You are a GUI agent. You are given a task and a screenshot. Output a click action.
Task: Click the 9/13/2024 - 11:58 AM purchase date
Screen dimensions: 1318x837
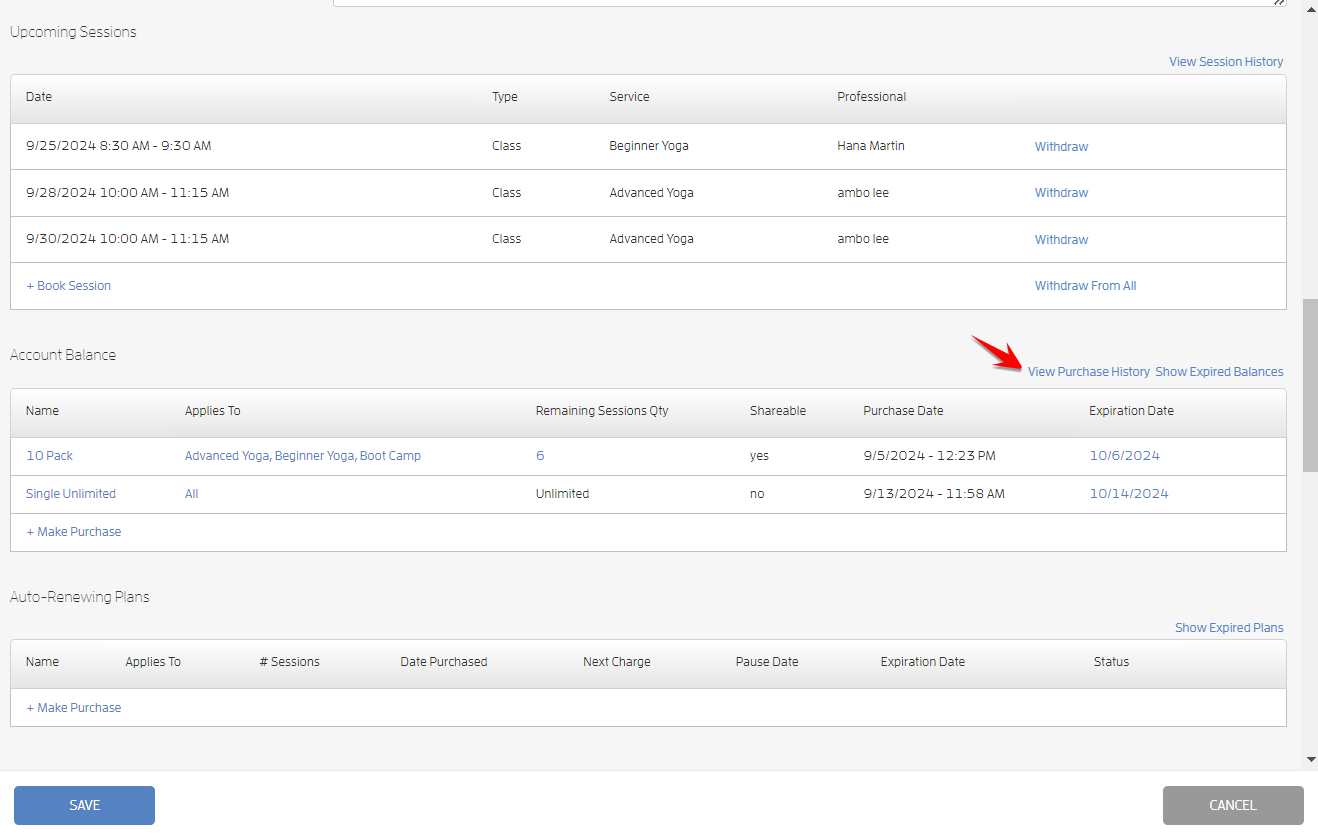pos(934,494)
